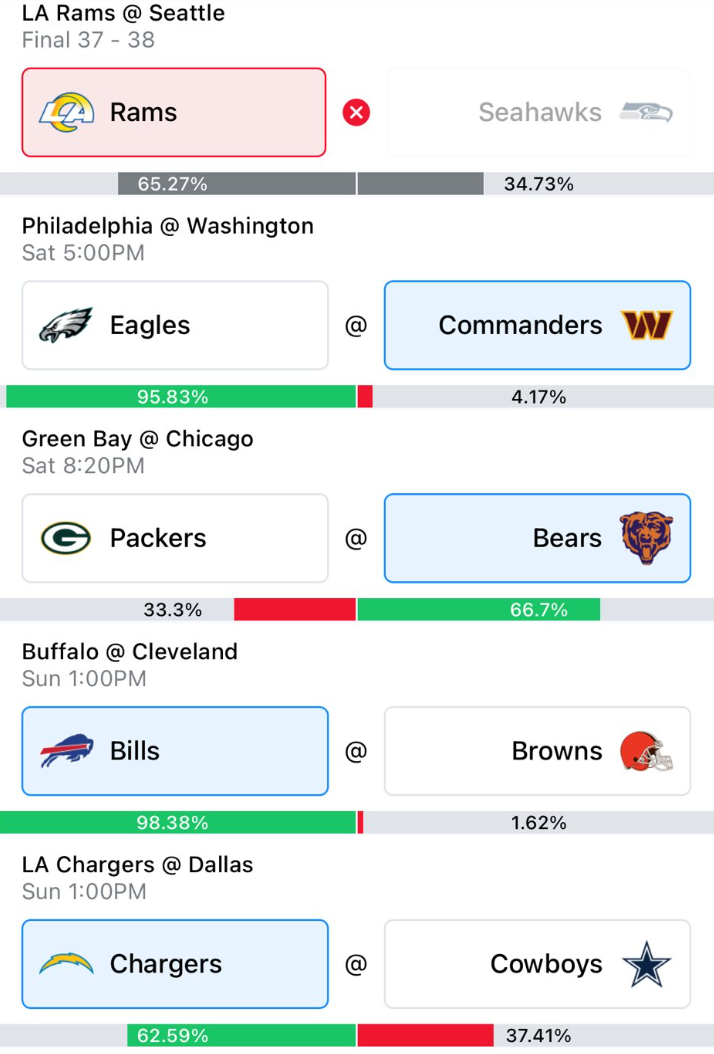Pick Browns to beat Buffalo

click(x=537, y=751)
